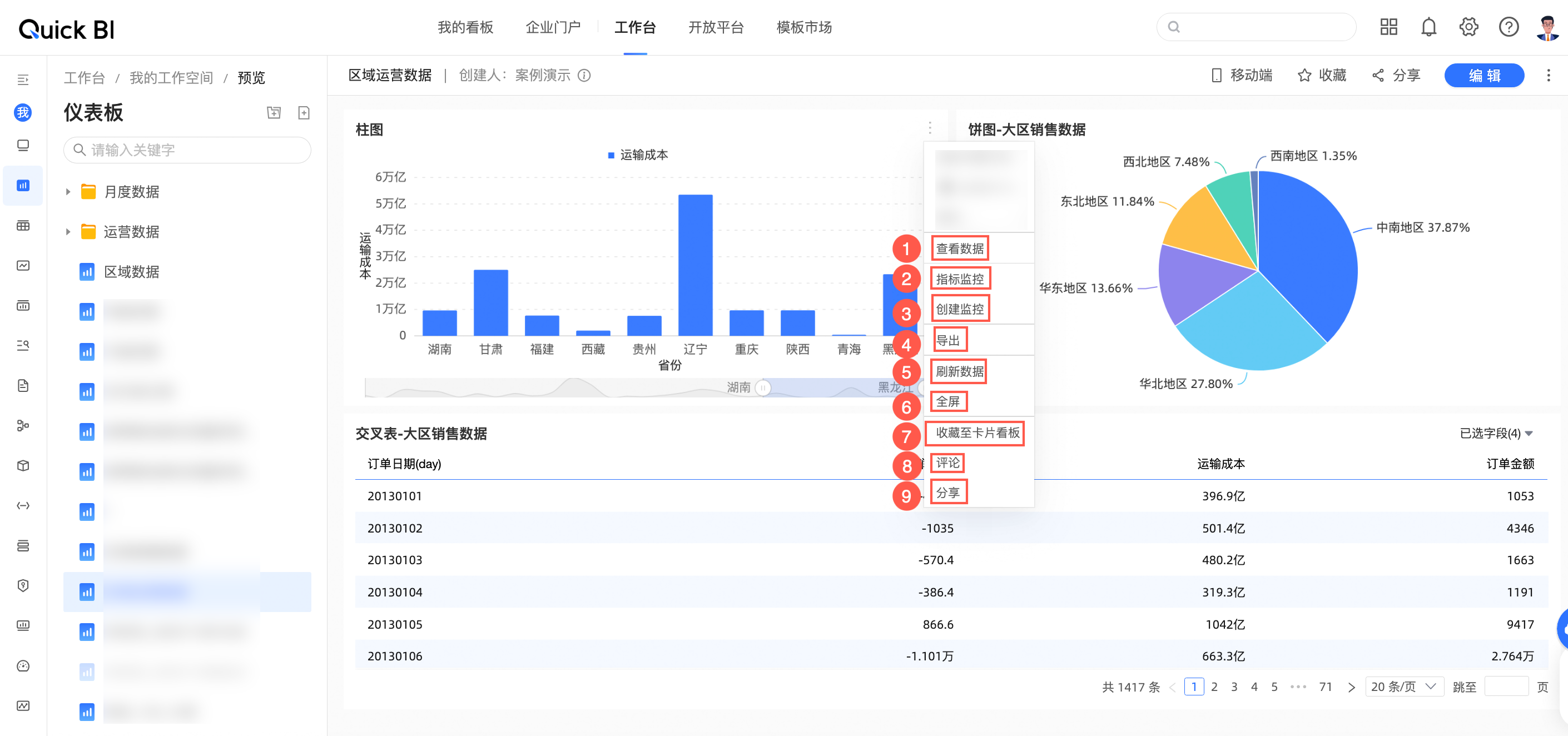Go to page 2 in pagination
This screenshot has width=1568, height=736.
pos(1214,687)
